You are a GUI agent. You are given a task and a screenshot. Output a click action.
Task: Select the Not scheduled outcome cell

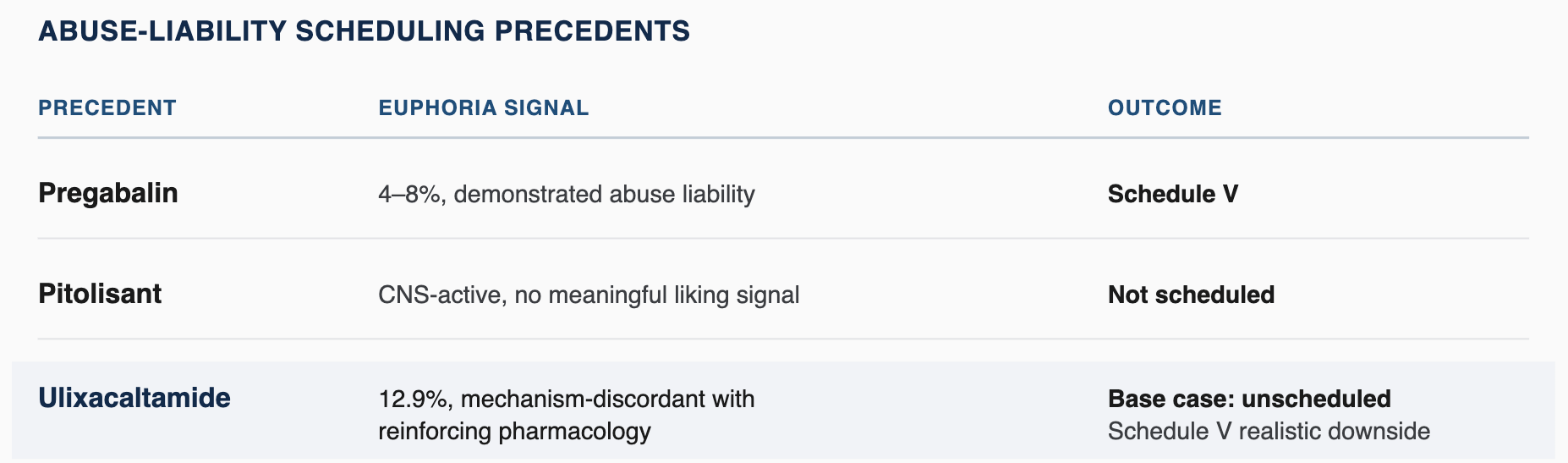tap(1191, 295)
